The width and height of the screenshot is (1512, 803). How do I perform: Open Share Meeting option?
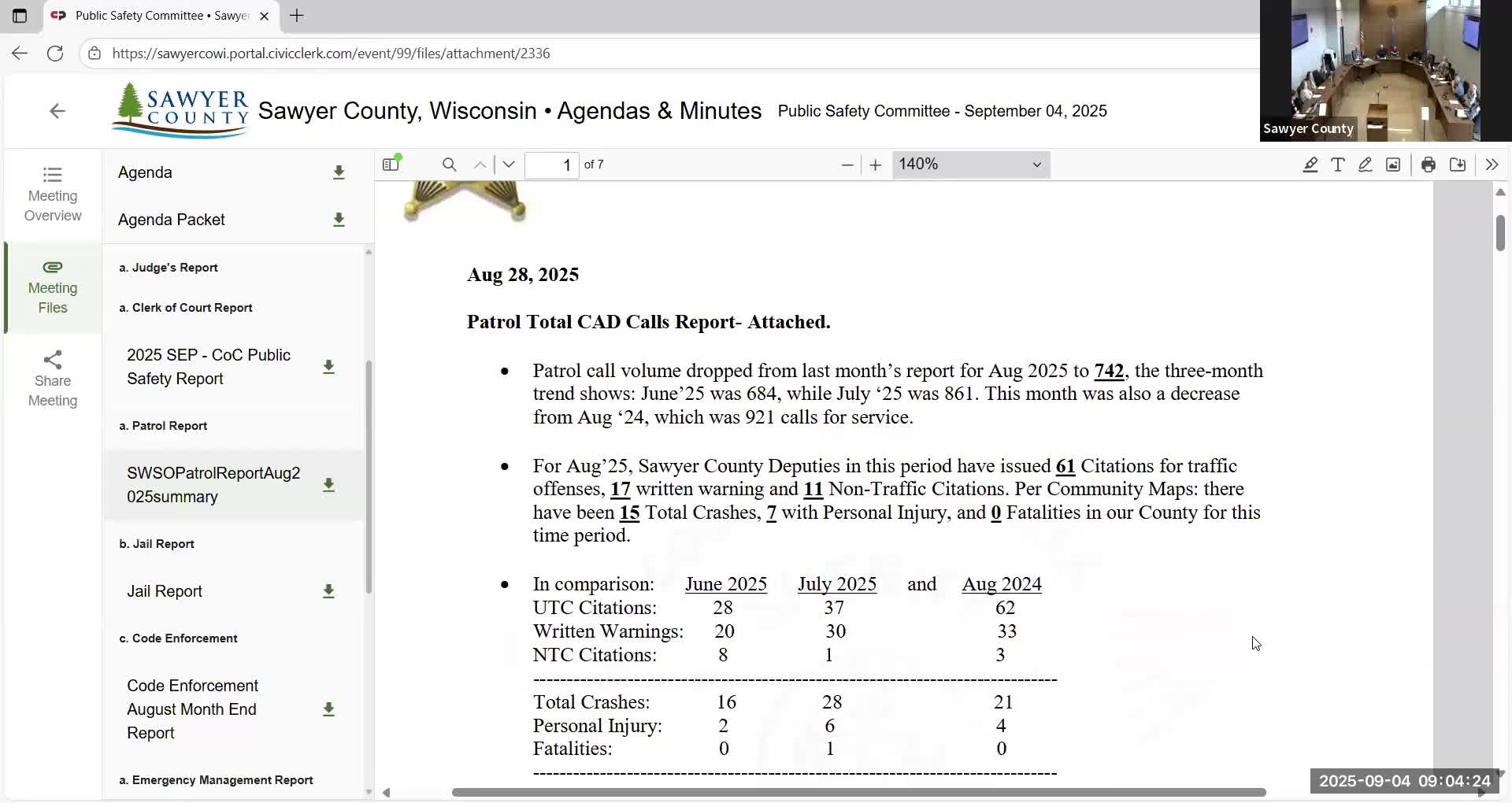(53, 379)
